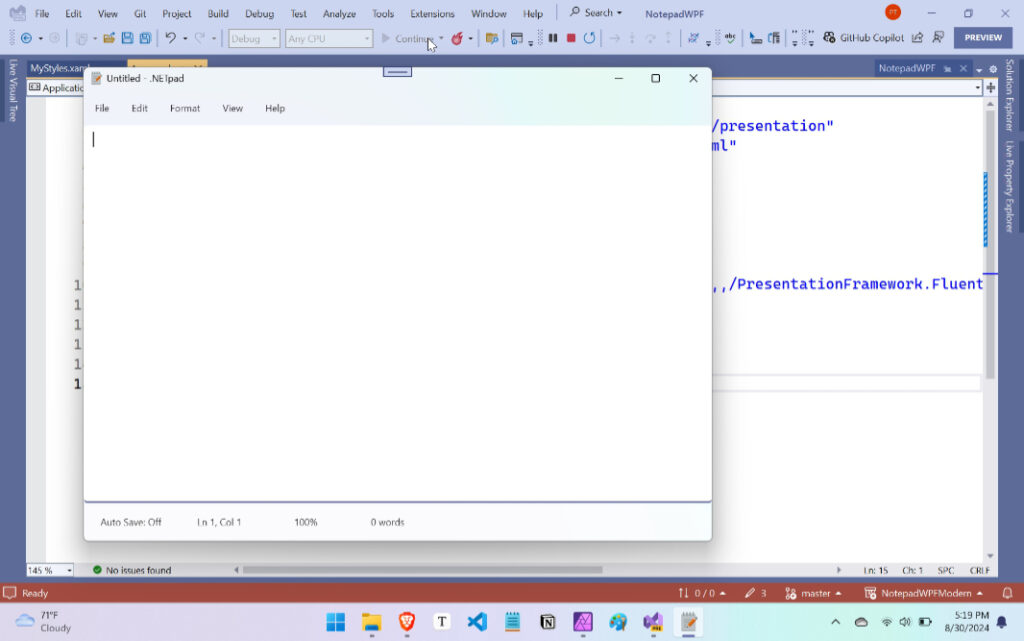
Task: Click the Save All icon in toolbar
Action: coord(145,38)
